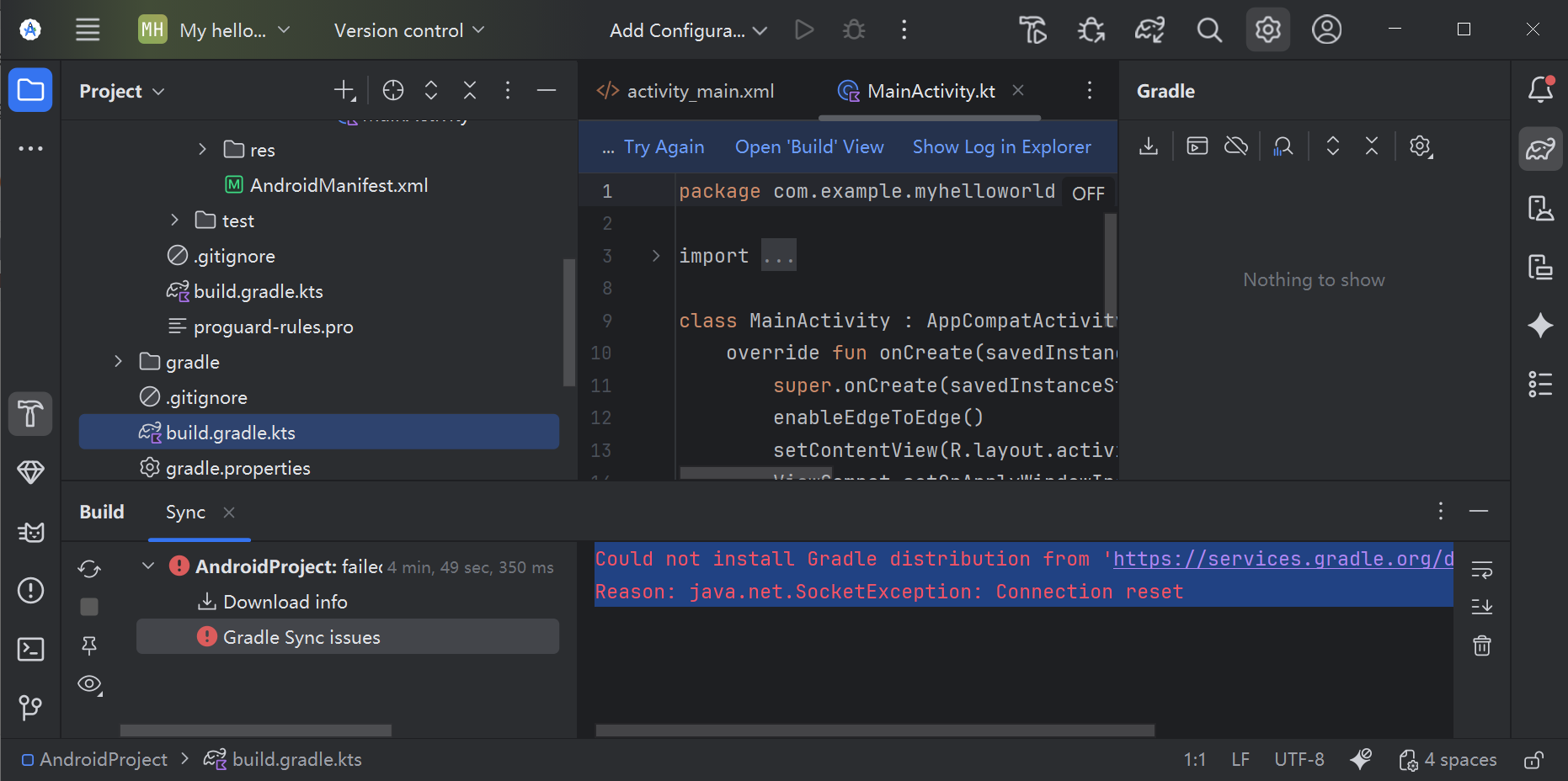Click the Debug bug icon
Viewport: 1568px width, 781px height.
(854, 30)
